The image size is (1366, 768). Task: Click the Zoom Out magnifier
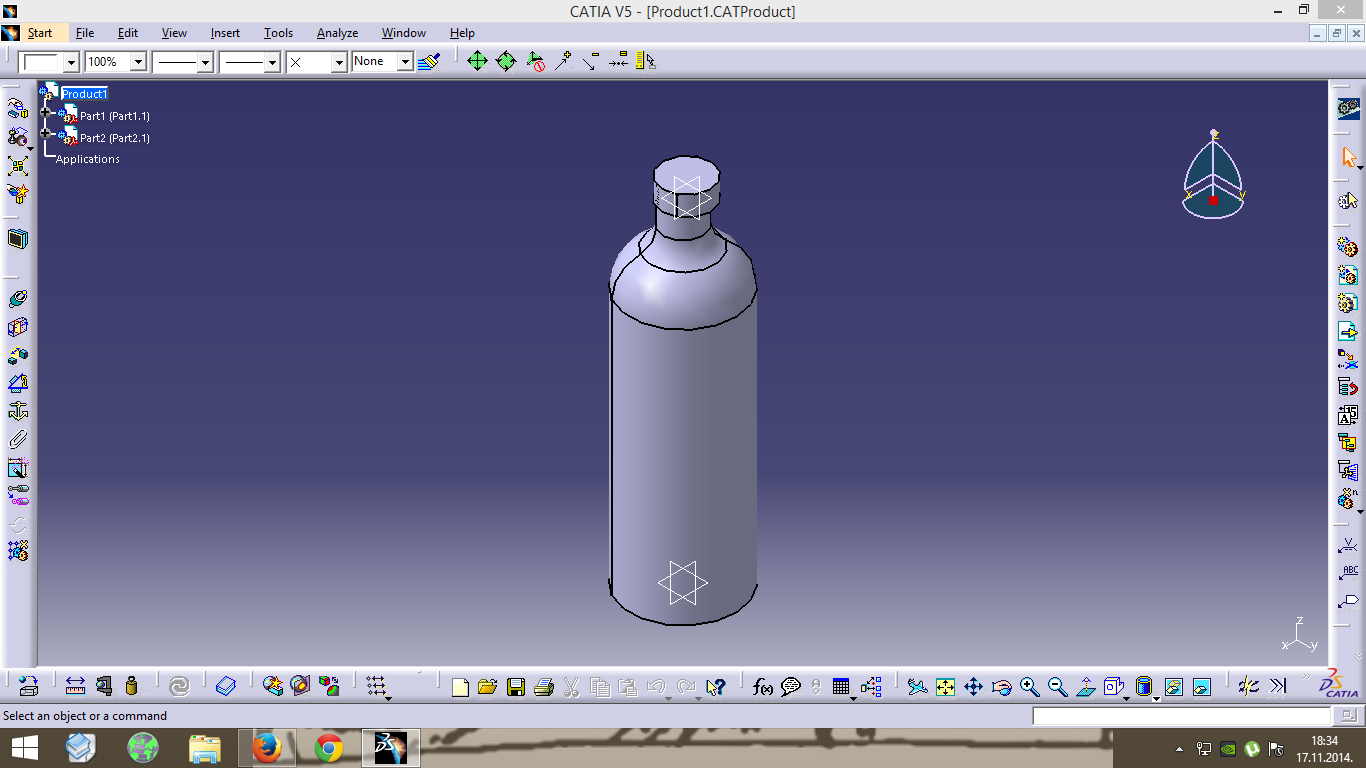click(1057, 687)
